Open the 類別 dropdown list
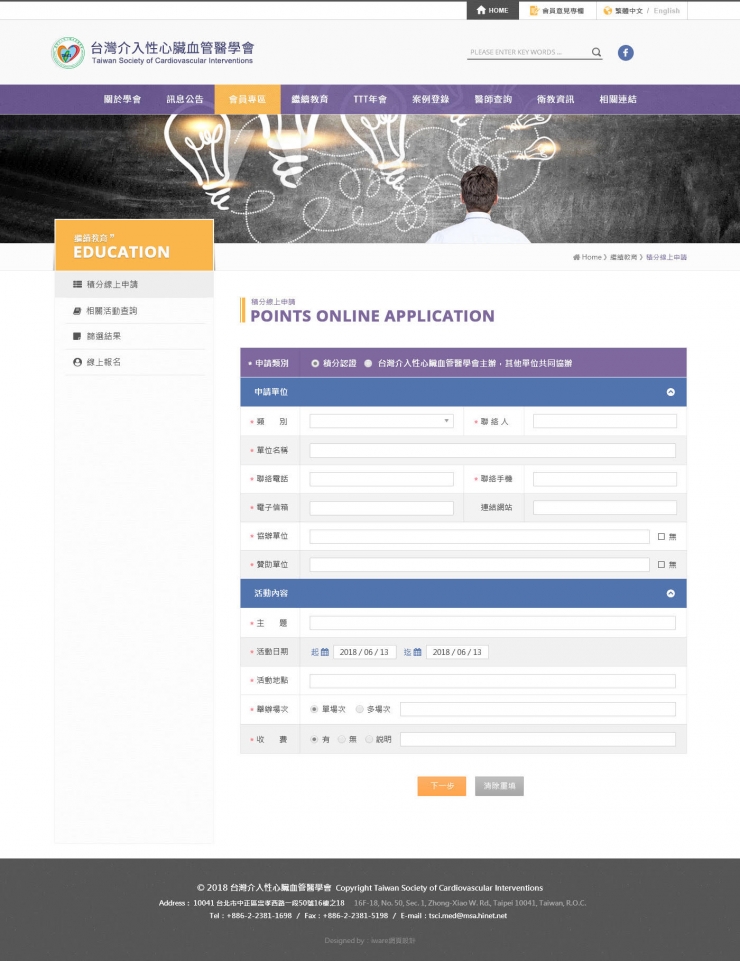740x961 pixels. pos(381,421)
